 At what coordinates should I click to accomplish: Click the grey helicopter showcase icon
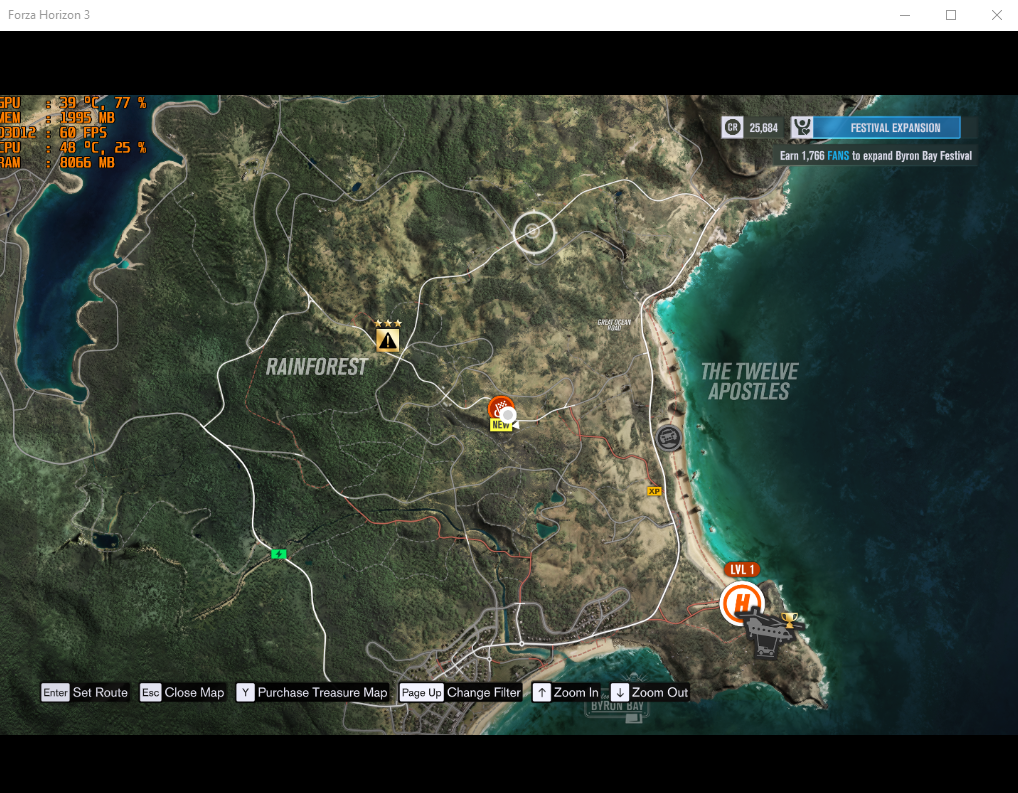point(769,633)
